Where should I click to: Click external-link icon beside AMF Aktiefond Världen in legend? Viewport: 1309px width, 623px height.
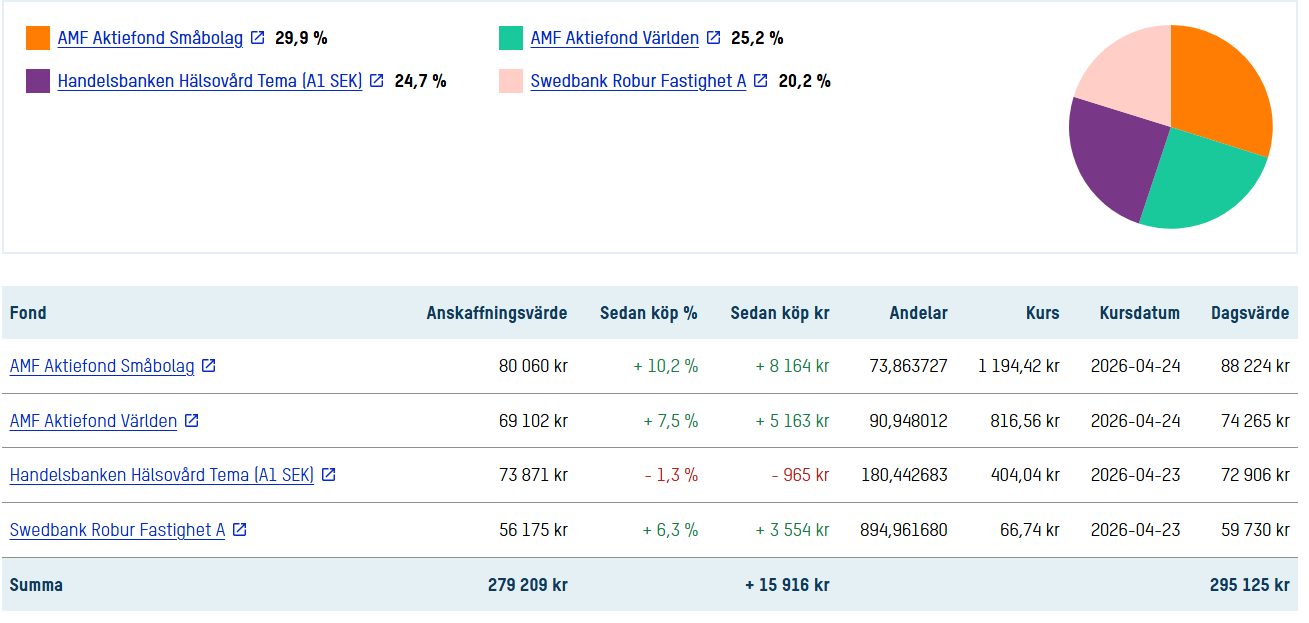(x=713, y=38)
